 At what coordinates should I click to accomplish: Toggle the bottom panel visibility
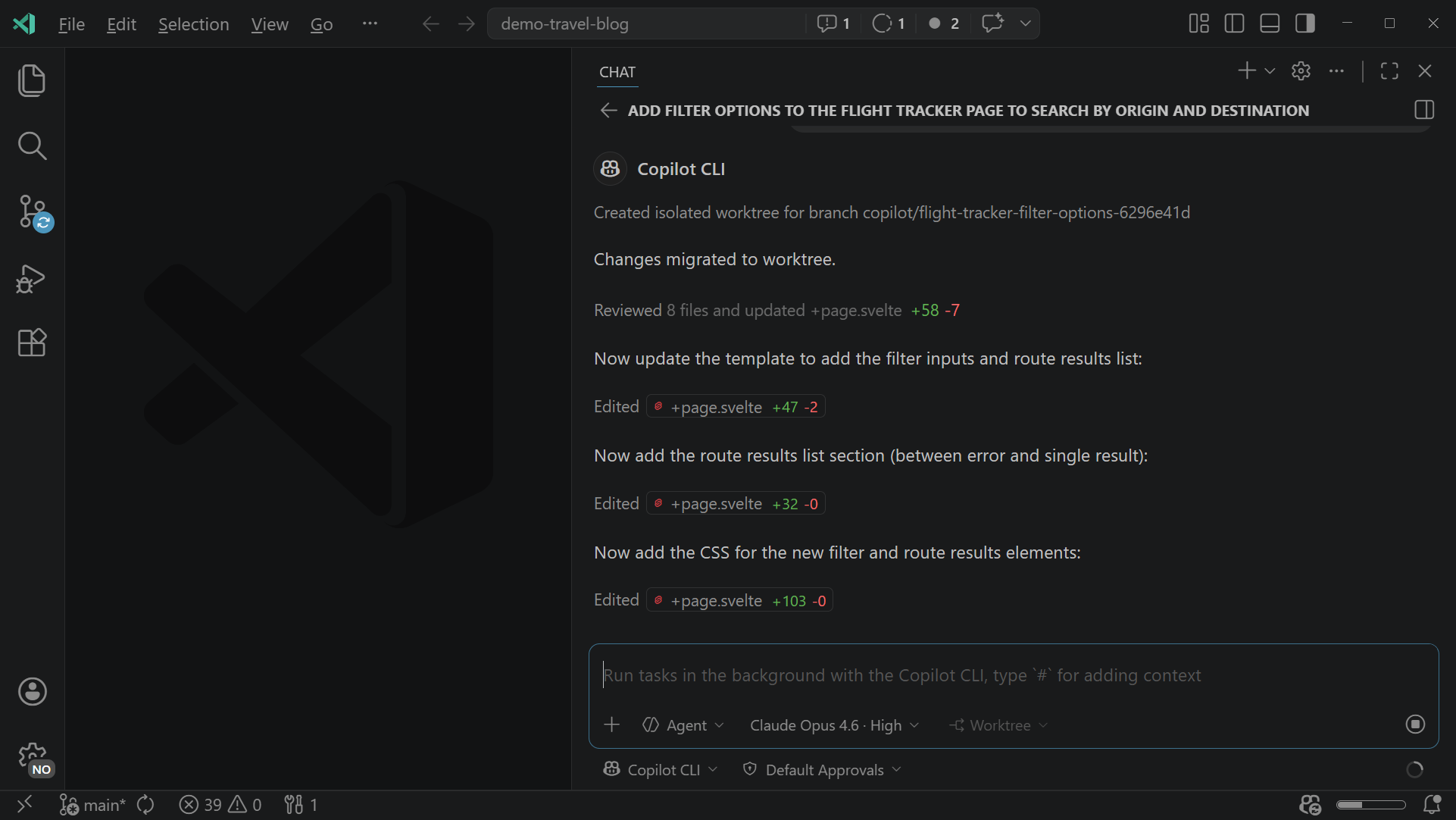point(1269,23)
